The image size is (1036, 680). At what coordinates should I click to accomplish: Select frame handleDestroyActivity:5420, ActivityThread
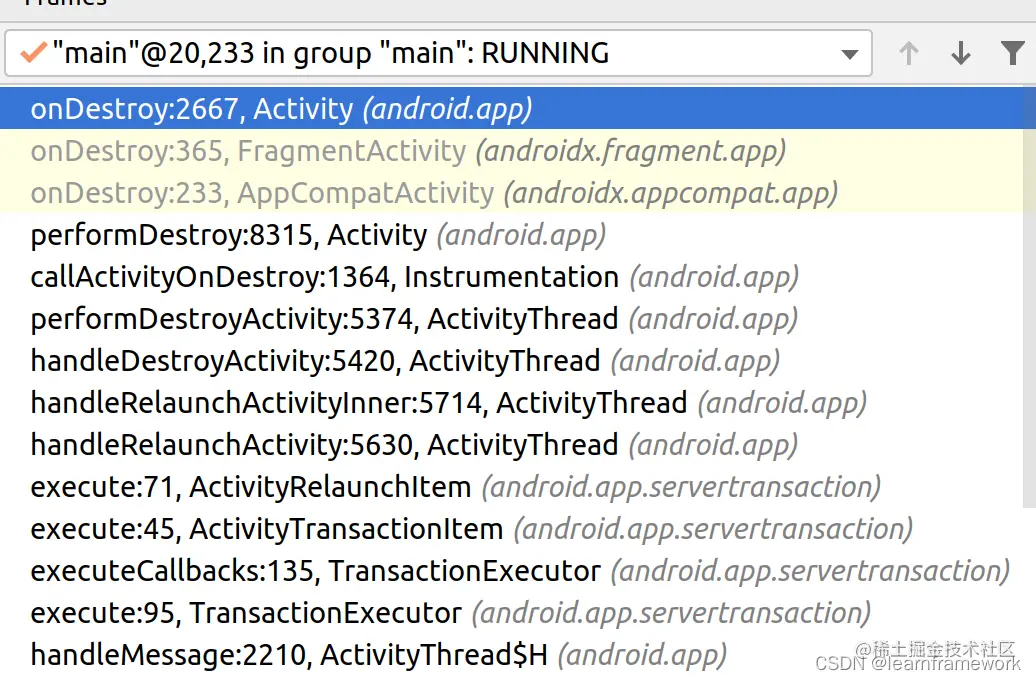pyautogui.click(x=511, y=360)
